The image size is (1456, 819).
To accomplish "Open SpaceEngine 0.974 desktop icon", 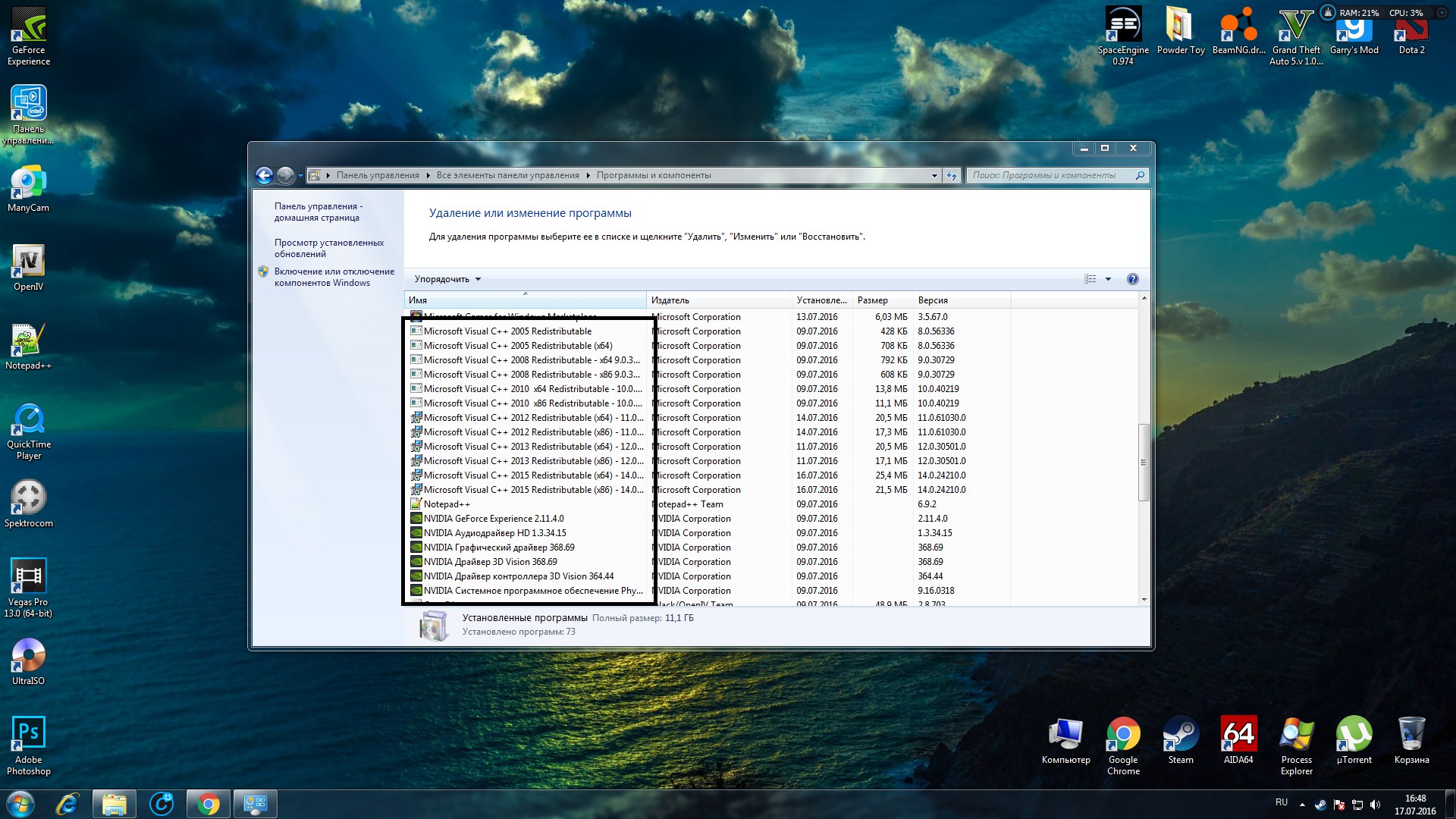I will [1123, 36].
